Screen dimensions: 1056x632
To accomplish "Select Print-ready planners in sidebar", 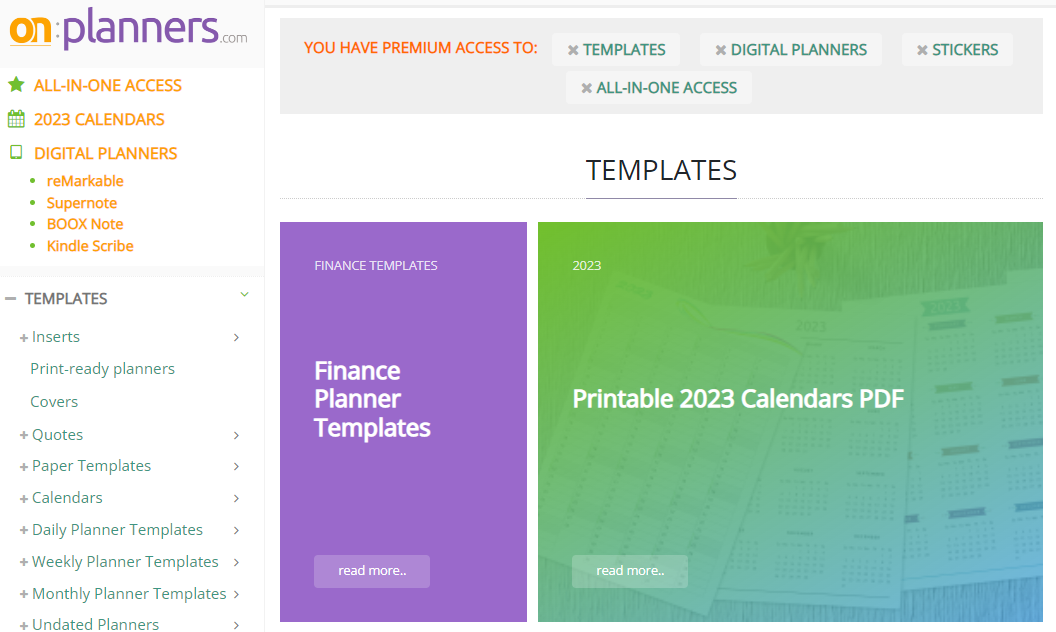I will pos(102,369).
